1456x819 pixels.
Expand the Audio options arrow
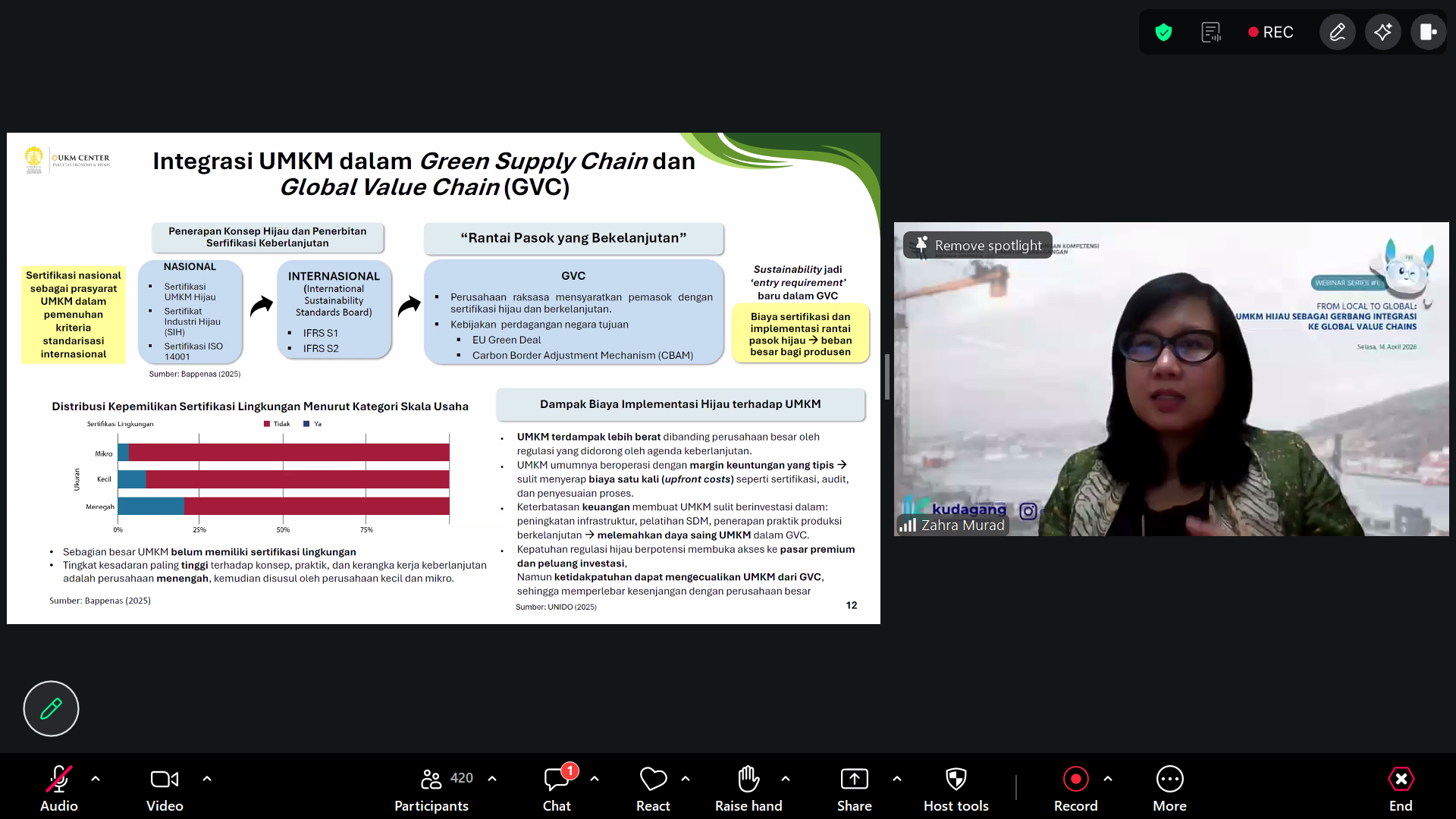(96, 778)
